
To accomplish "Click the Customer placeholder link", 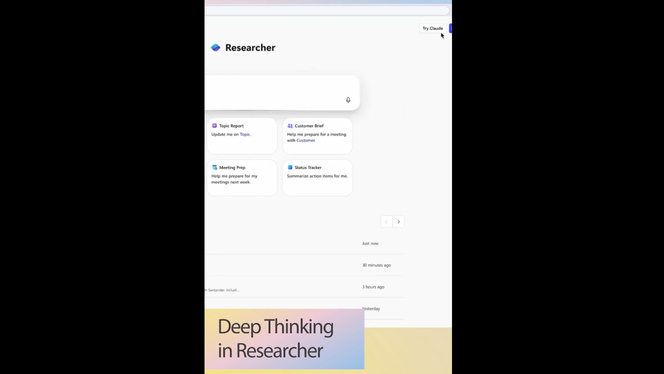I will 306,140.
